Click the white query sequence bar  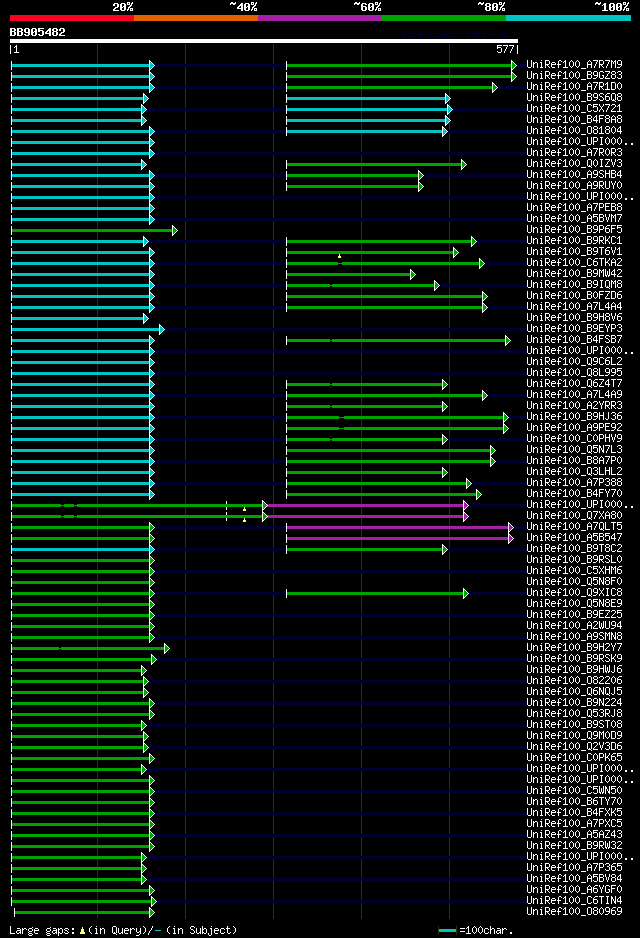coord(264,41)
